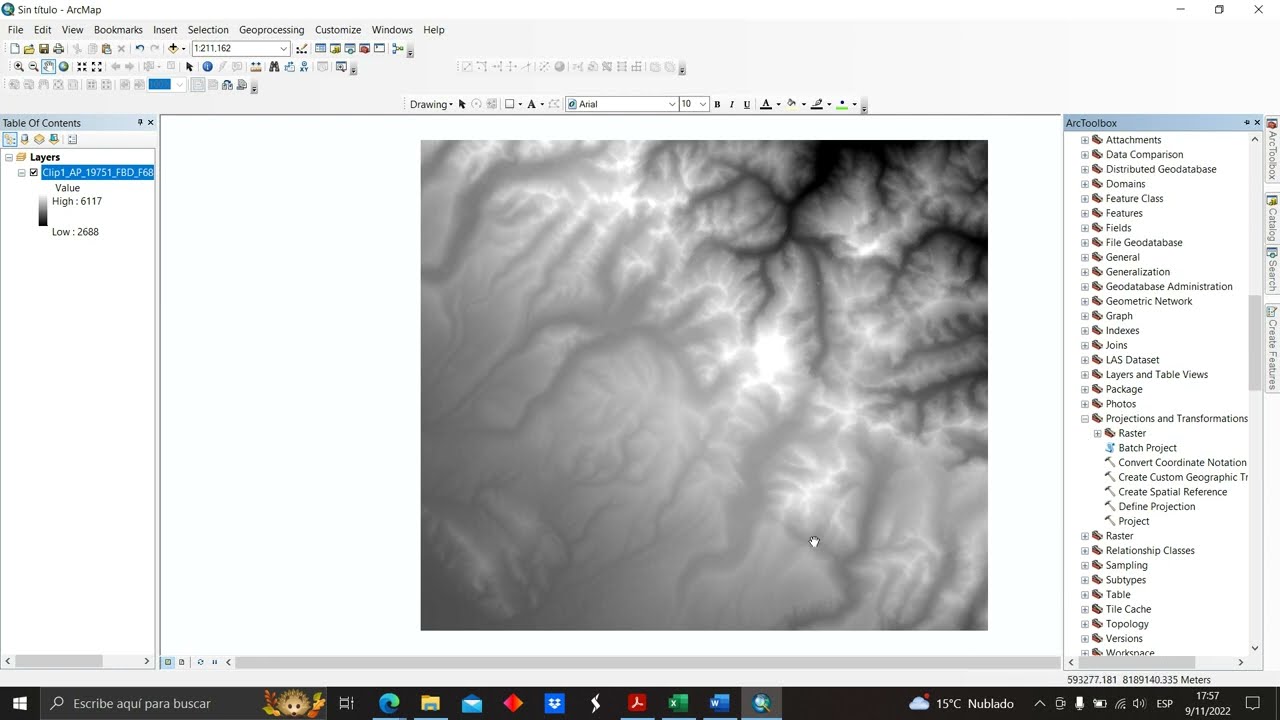
Task: Select the Zoom In tool
Action: click(x=18, y=67)
